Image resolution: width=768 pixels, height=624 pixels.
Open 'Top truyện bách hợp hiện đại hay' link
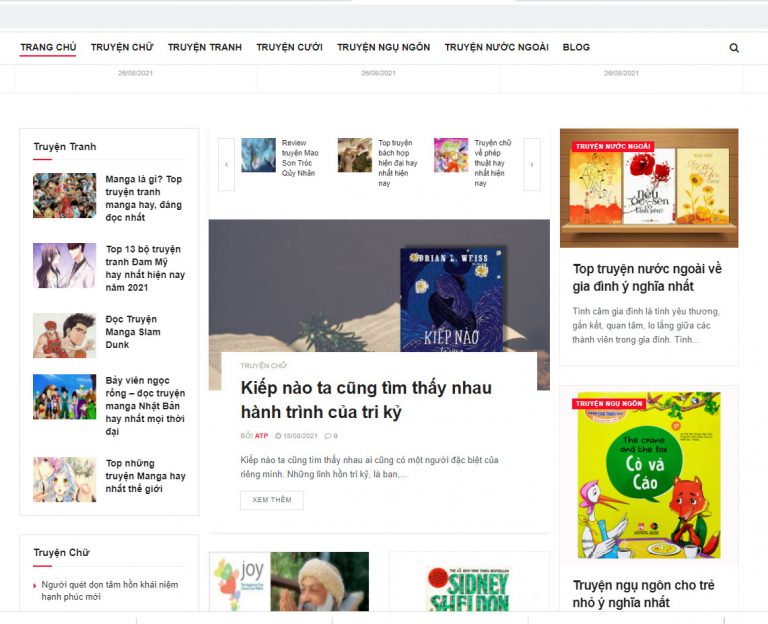click(397, 163)
